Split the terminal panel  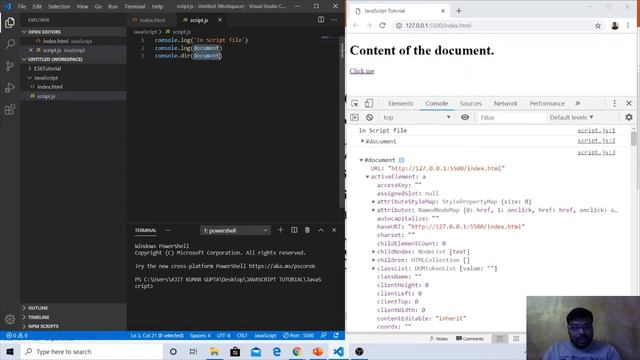[x=294, y=230]
